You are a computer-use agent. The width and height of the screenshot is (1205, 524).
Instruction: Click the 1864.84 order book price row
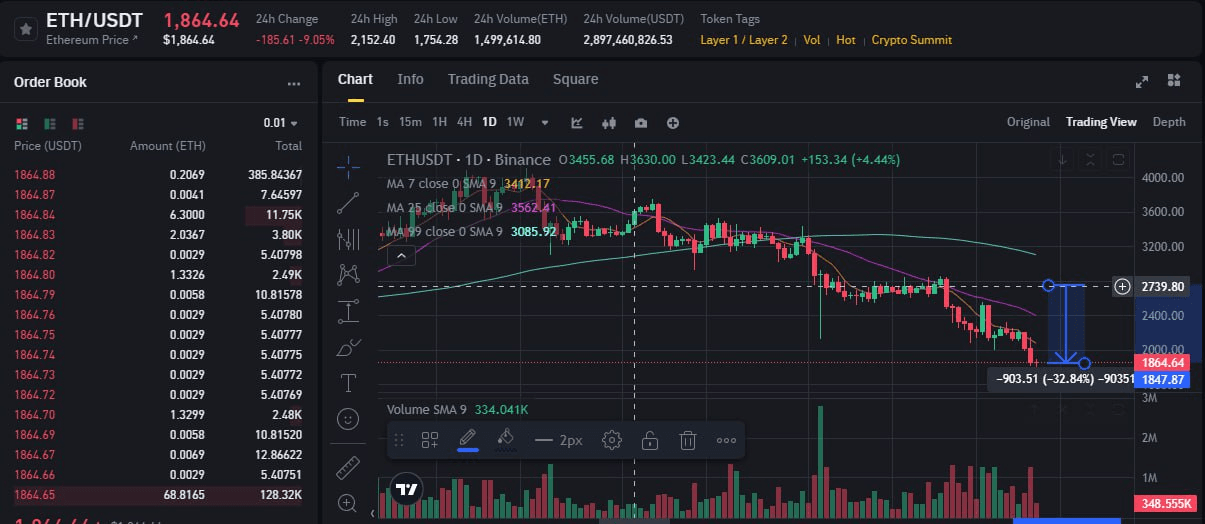coord(158,215)
